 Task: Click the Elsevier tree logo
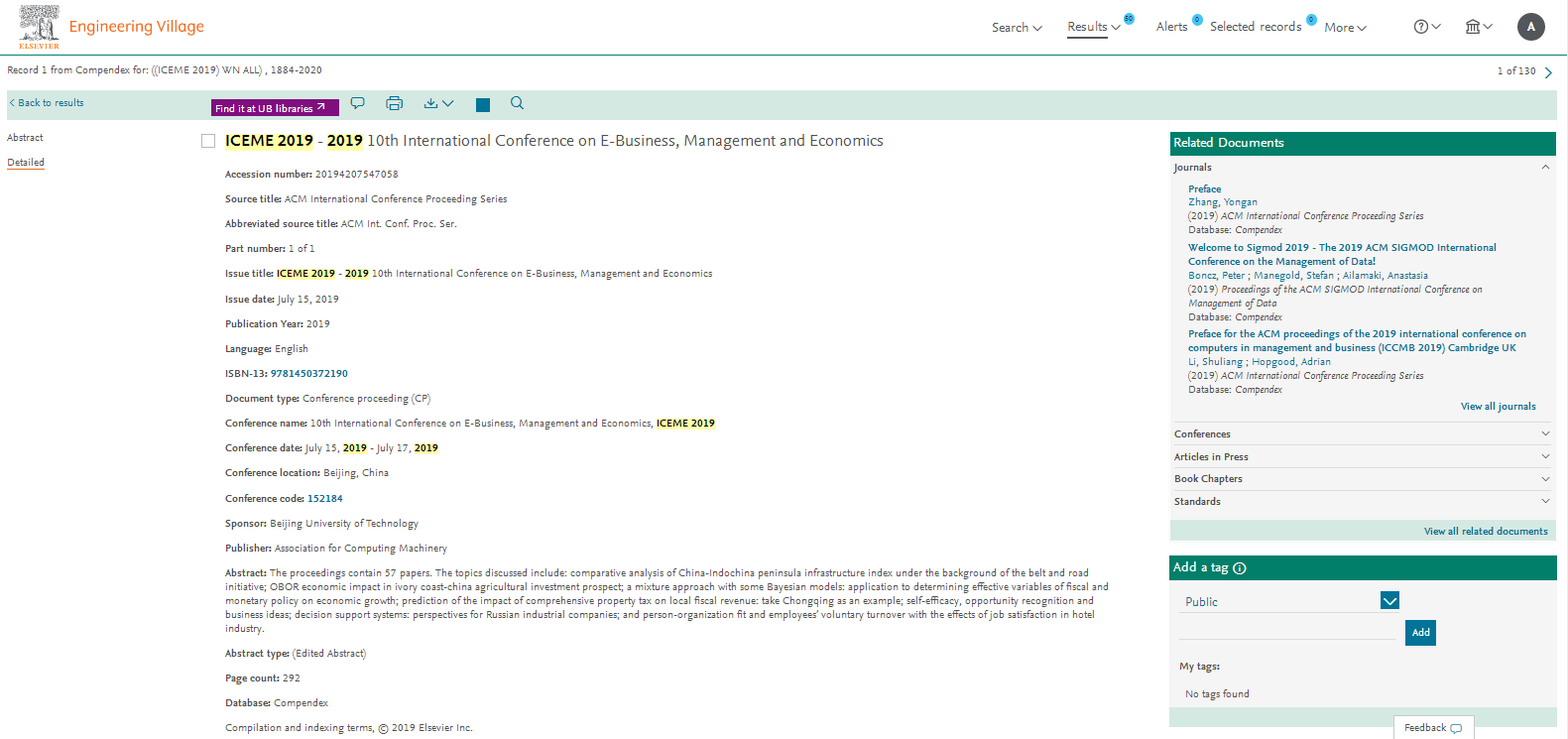39,26
